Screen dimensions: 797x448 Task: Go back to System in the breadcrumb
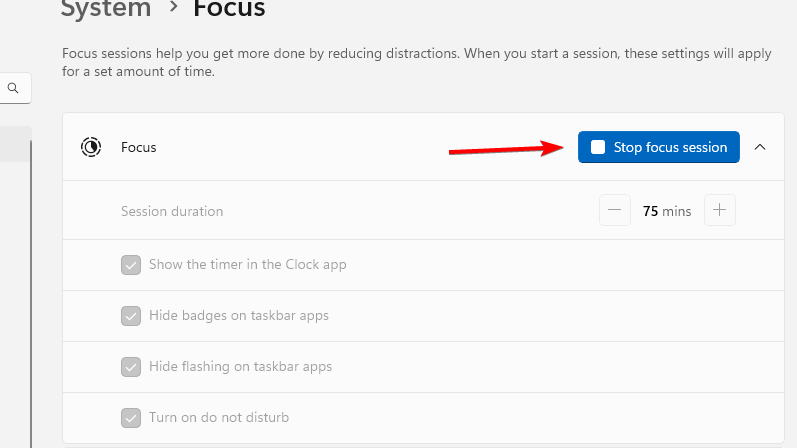(x=106, y=10)
